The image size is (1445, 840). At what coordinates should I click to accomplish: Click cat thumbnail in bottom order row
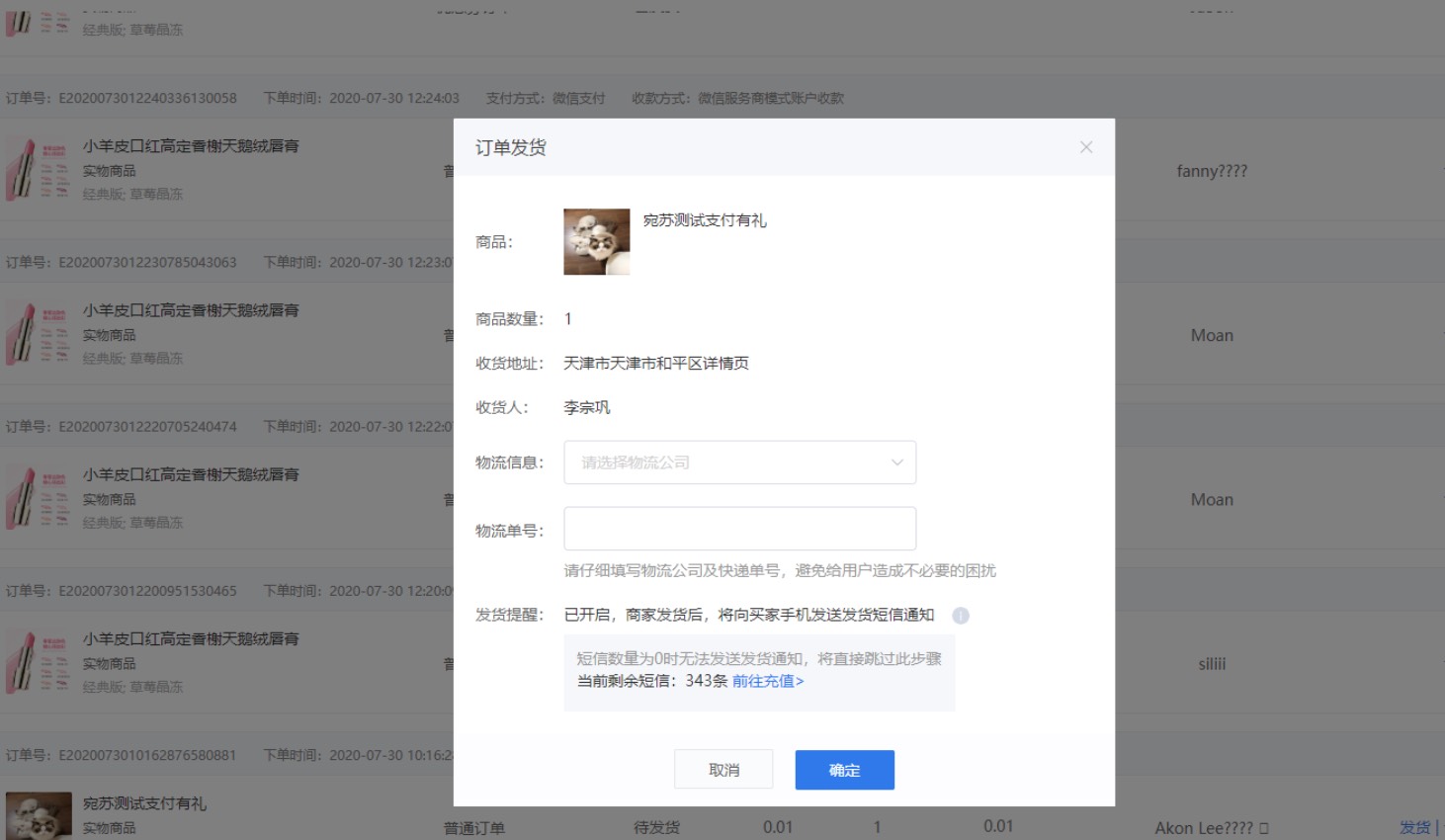39,816
